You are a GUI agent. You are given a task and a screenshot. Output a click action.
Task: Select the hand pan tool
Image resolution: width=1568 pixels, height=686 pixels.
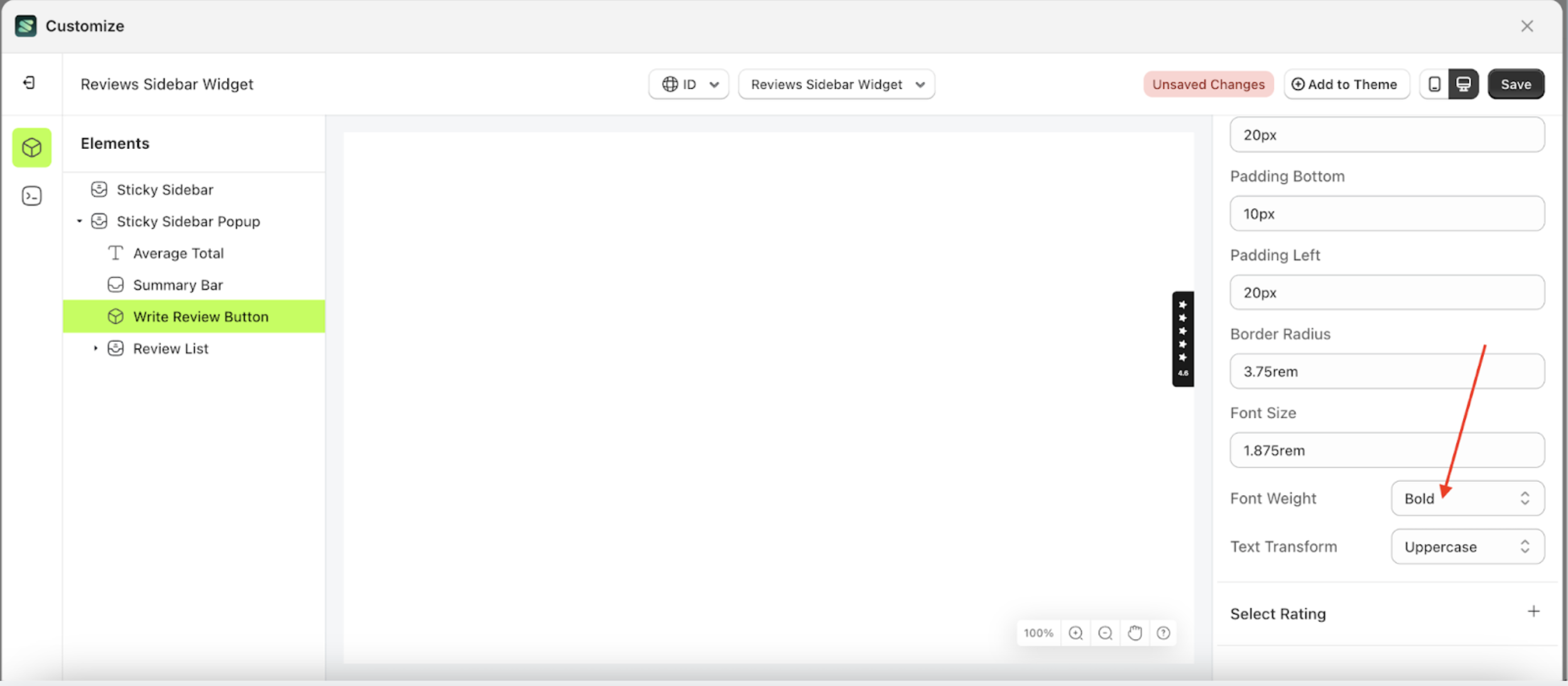(1135, 633)
